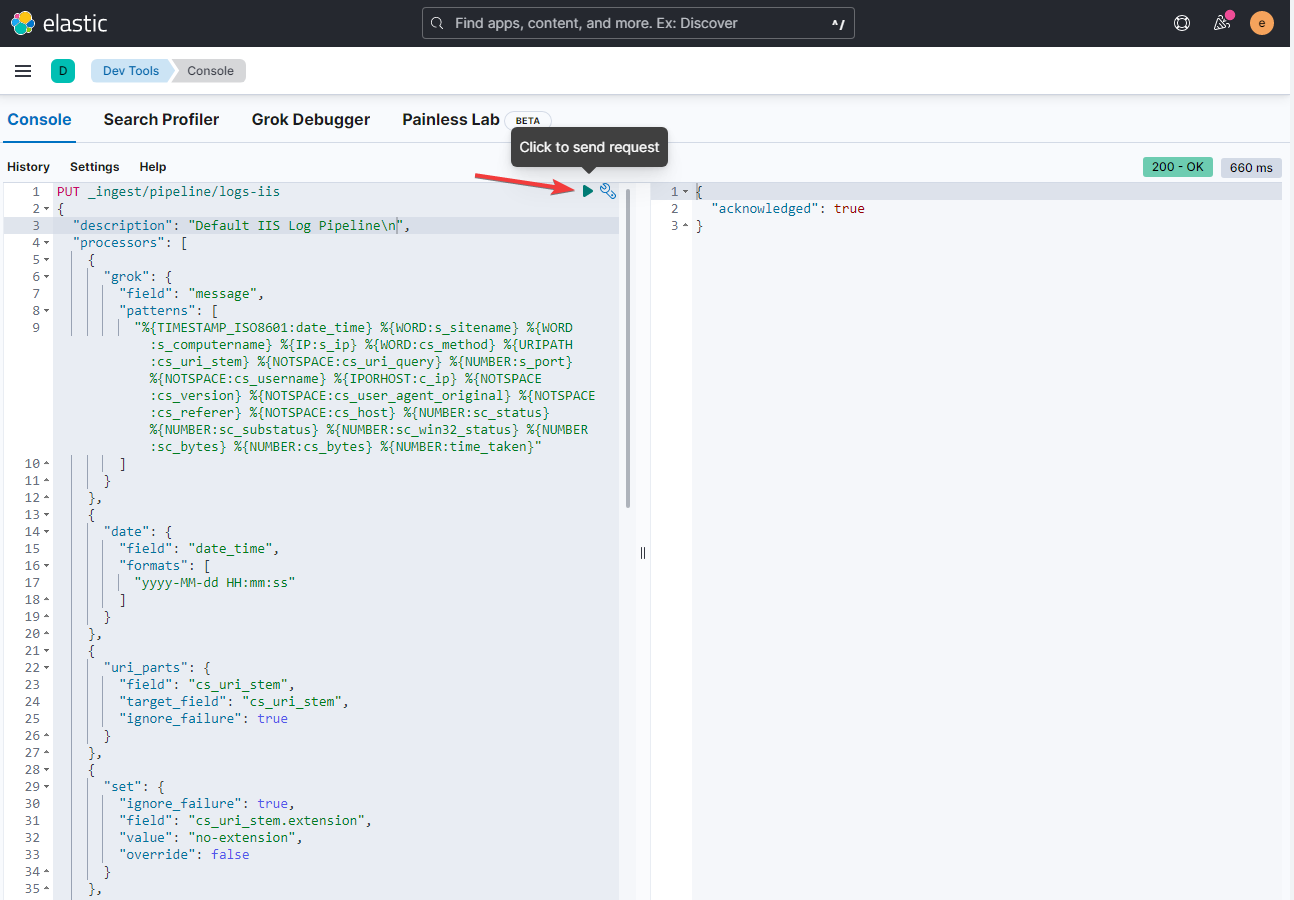
Task: Collapse the grok processor block on line 6
Action: point(45,276)
